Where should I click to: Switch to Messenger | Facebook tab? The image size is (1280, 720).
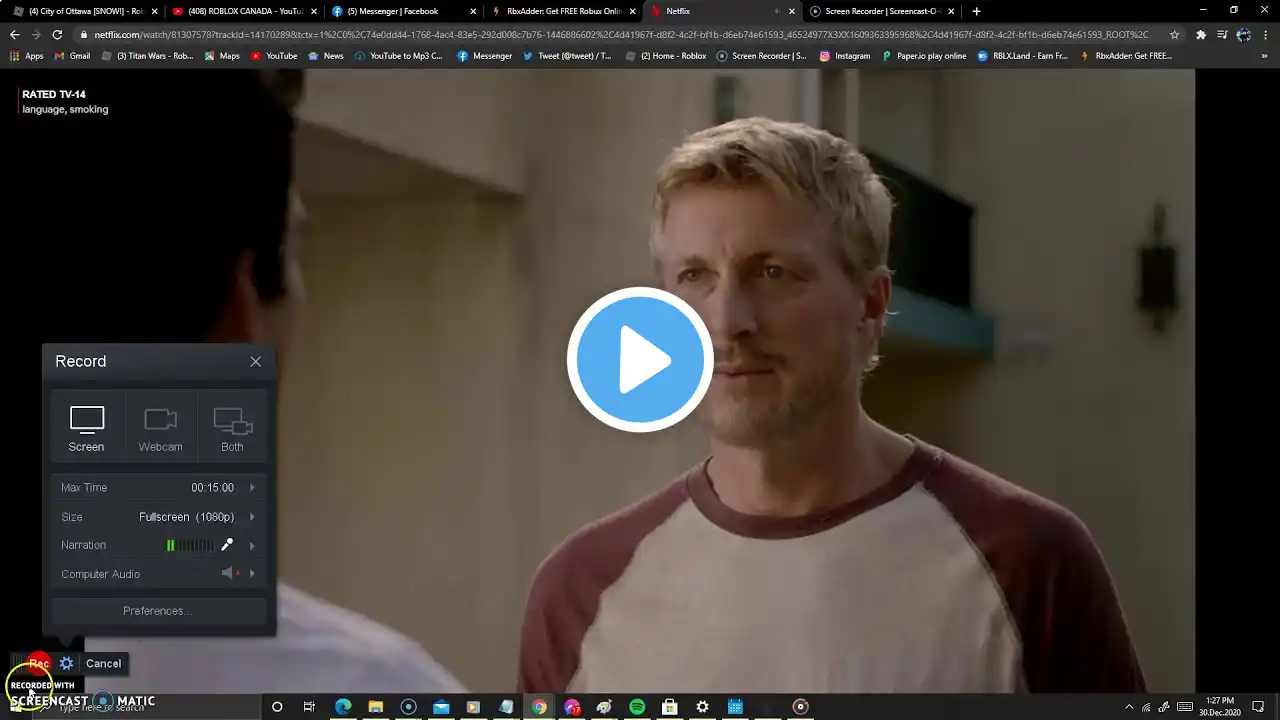(x=403, y=11)
